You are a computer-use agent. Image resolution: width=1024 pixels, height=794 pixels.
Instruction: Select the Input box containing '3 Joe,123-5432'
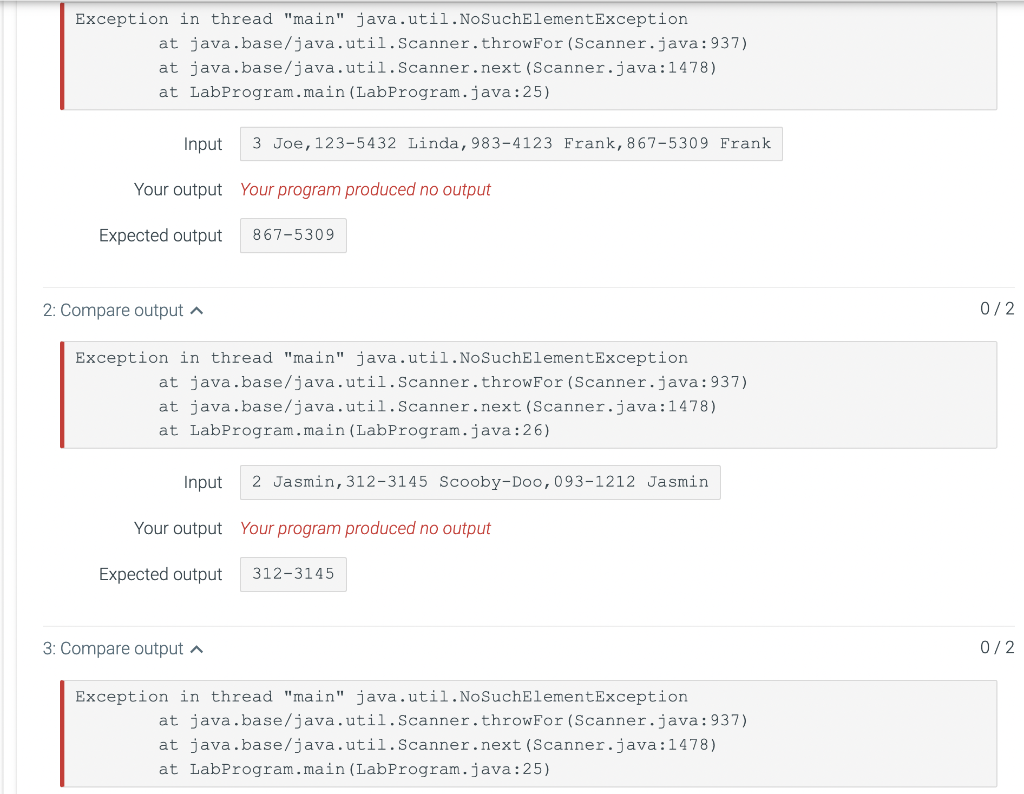click(511, 144)
